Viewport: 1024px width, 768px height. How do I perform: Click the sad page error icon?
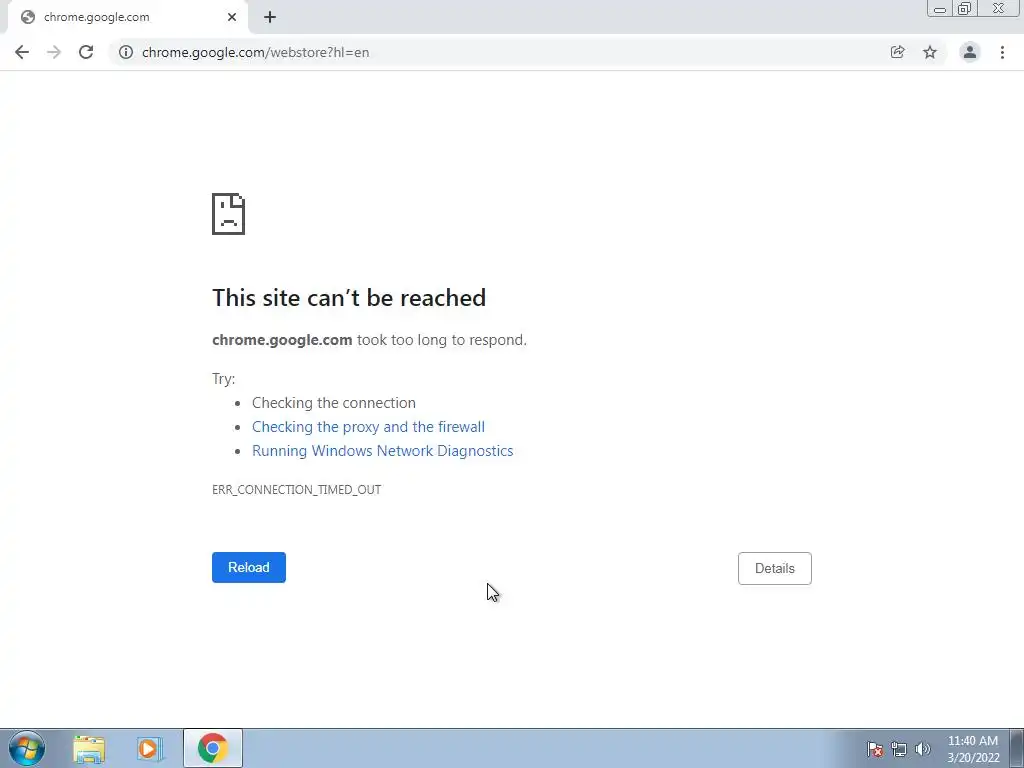pos(229,214)
